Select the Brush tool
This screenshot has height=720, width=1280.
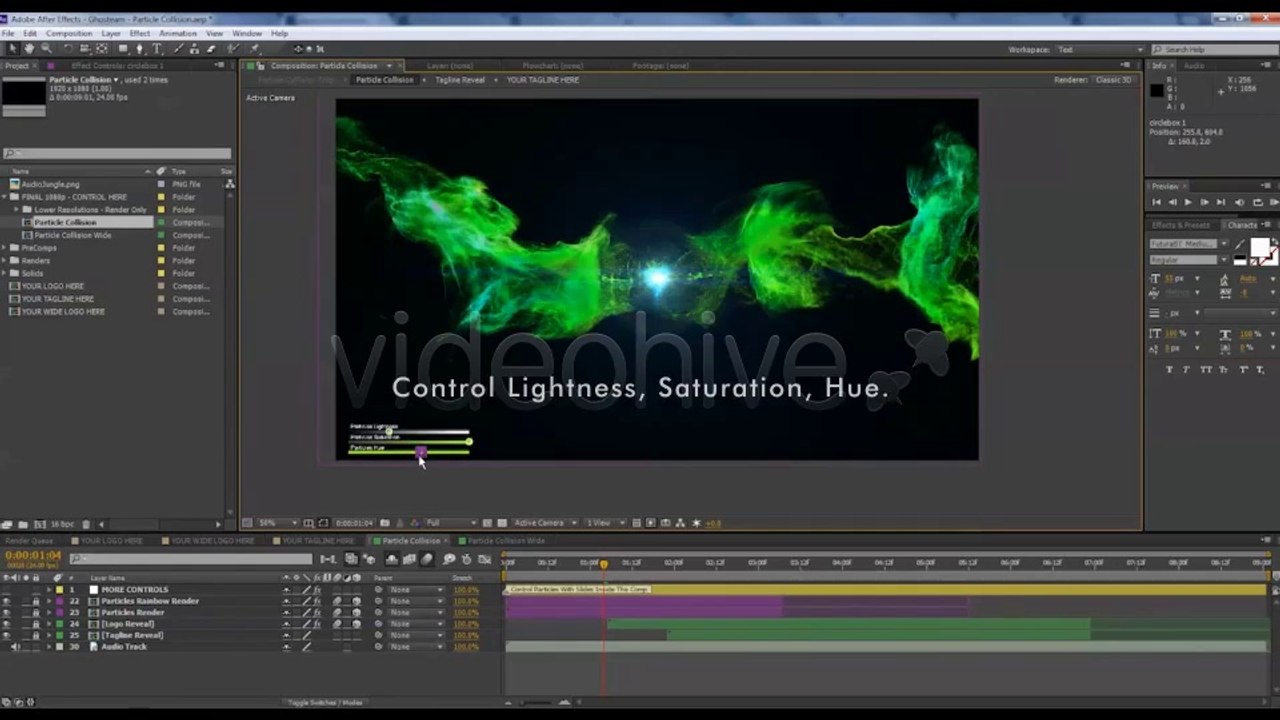[x=179, y=48]
